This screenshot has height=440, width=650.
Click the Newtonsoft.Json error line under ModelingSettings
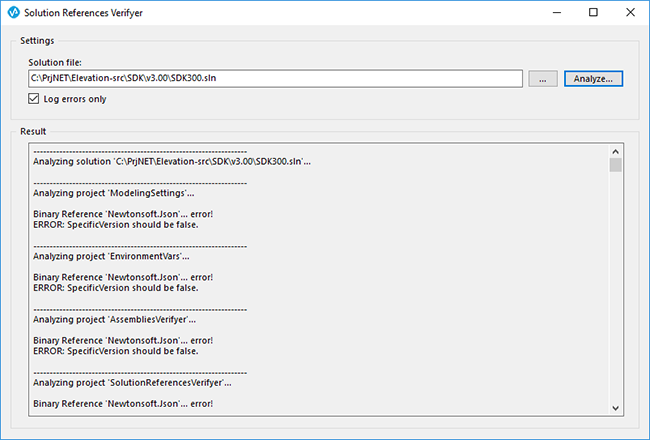point(123,214)
